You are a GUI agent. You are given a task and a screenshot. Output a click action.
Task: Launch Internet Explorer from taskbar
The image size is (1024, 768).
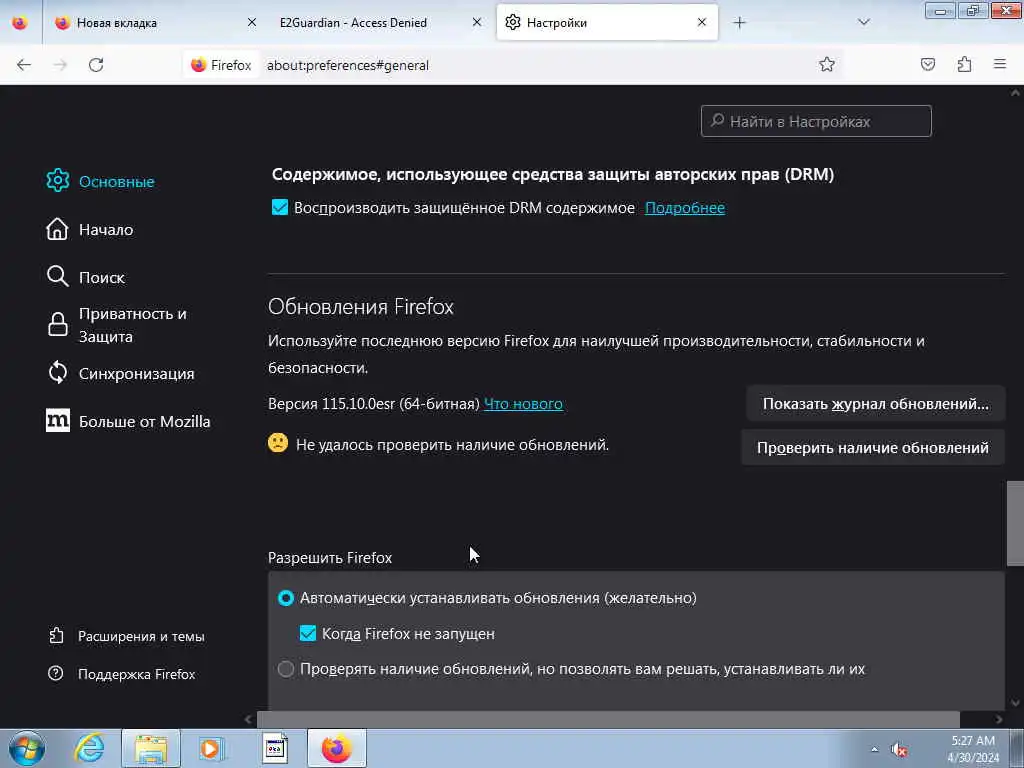point(89,748)
